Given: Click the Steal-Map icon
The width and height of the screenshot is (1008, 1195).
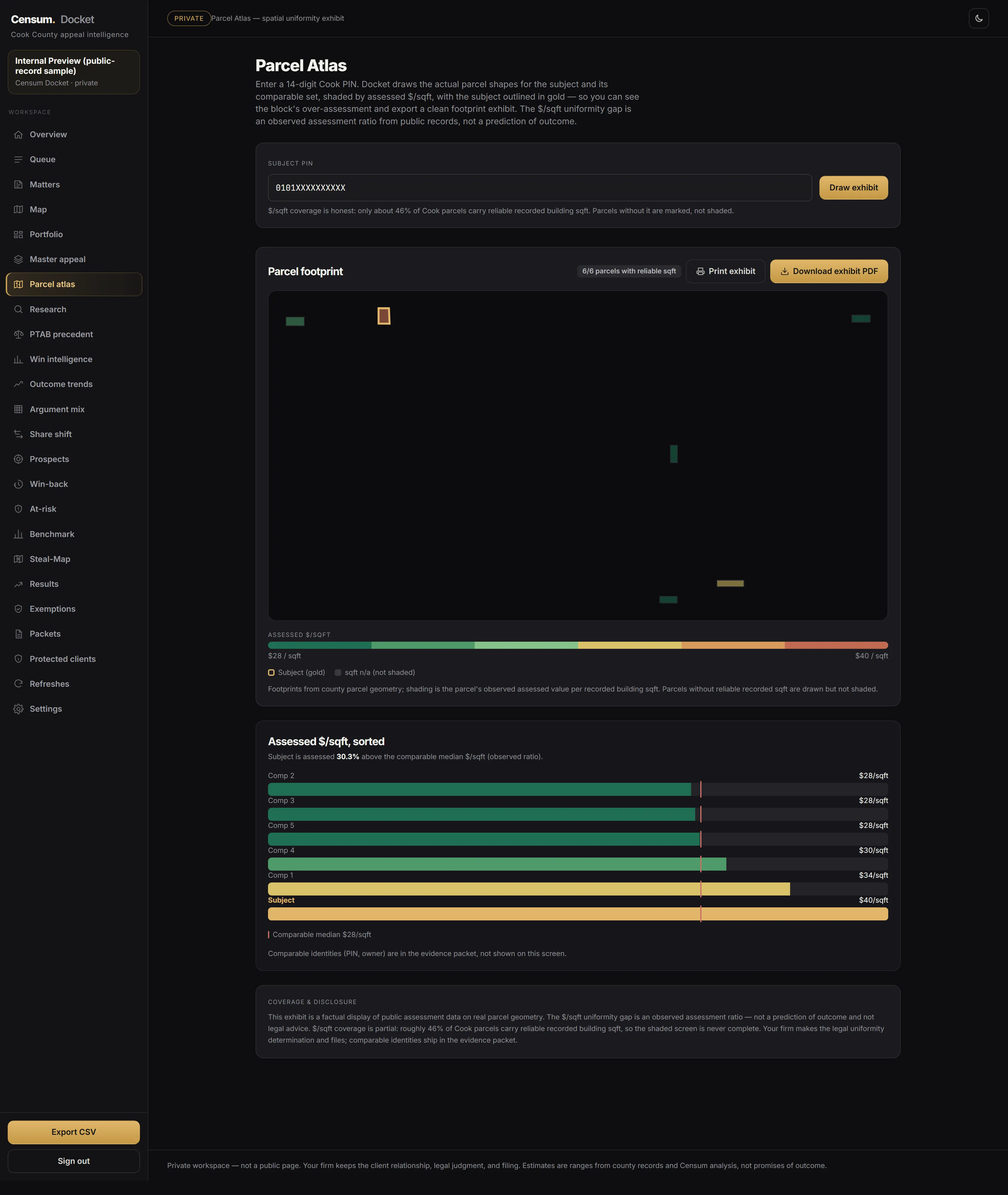Looking at the screenshot, I should coord(18,559).
